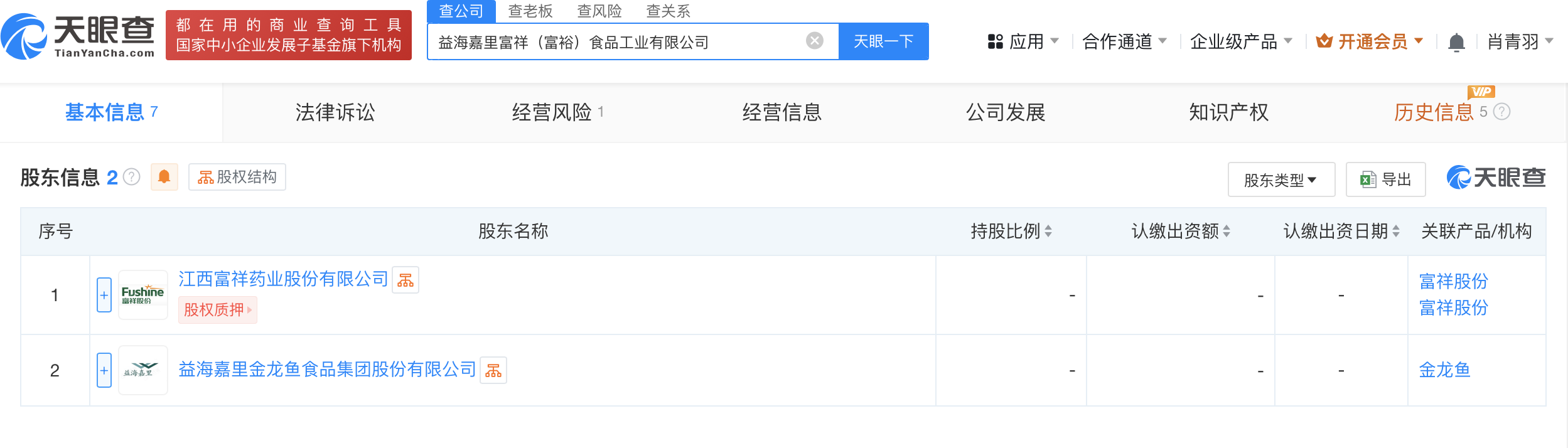Click the orange shareholder alert bell
This screenshot has width=1568, height=448.
(164, 177)
